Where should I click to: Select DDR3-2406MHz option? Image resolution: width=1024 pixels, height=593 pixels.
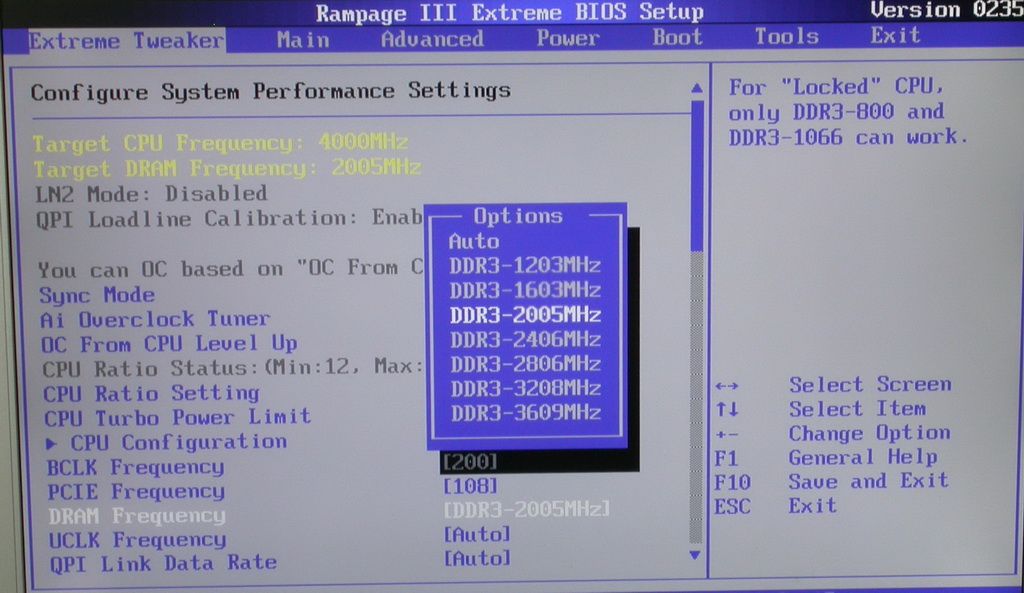point(526,340)
